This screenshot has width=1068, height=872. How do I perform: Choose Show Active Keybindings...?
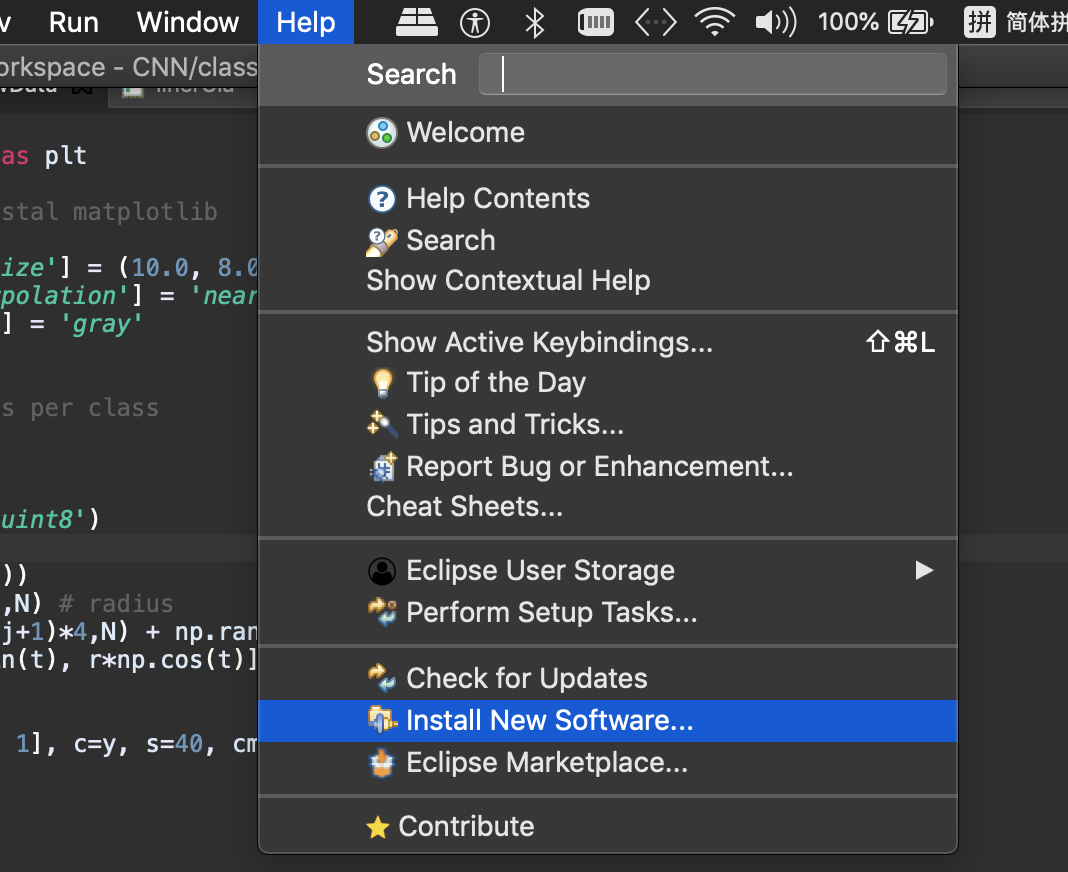point(608,342)
